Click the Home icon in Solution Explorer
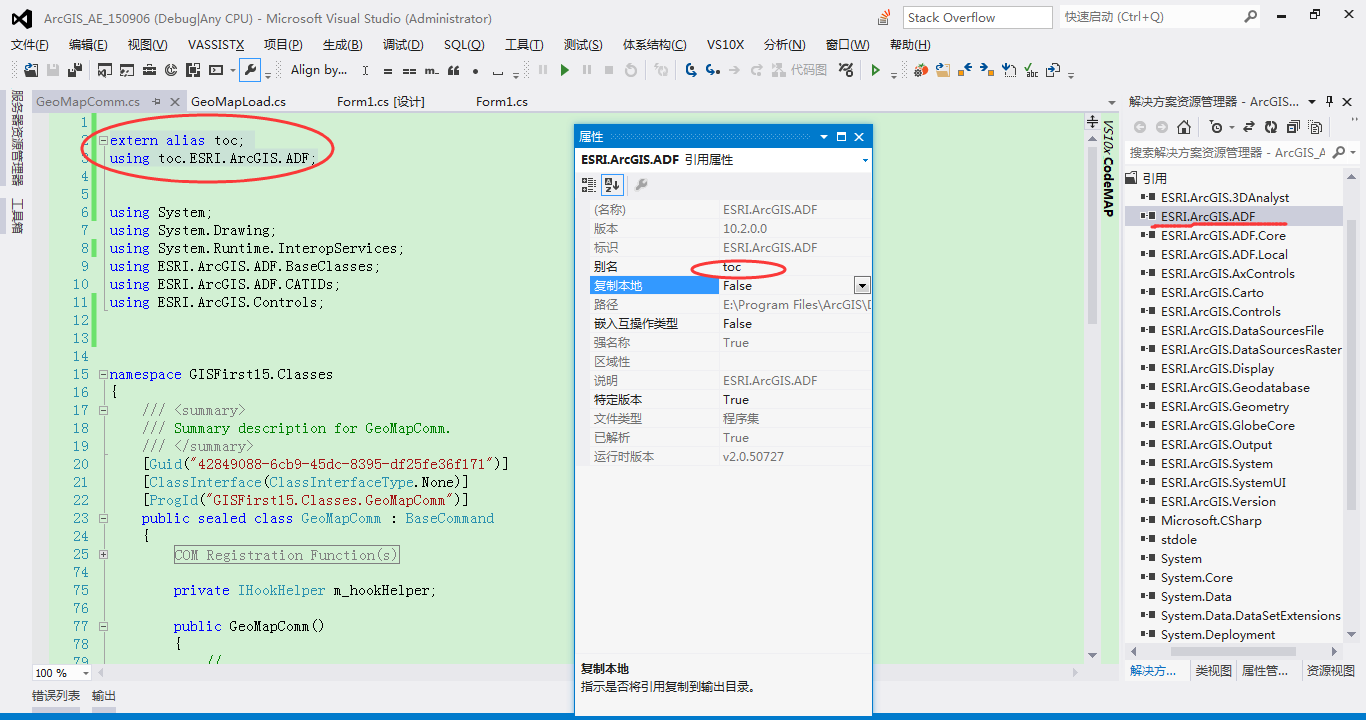The image size is (1366, 720). tap(1184, 127)
